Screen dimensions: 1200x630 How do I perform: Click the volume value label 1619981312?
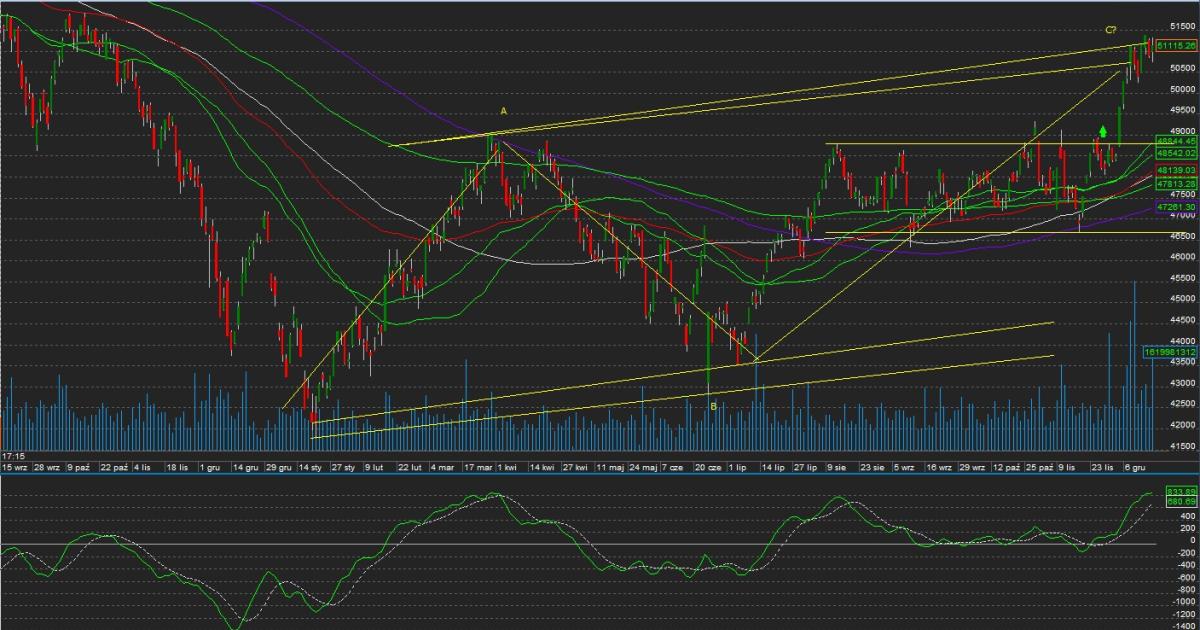point(1169,352)
